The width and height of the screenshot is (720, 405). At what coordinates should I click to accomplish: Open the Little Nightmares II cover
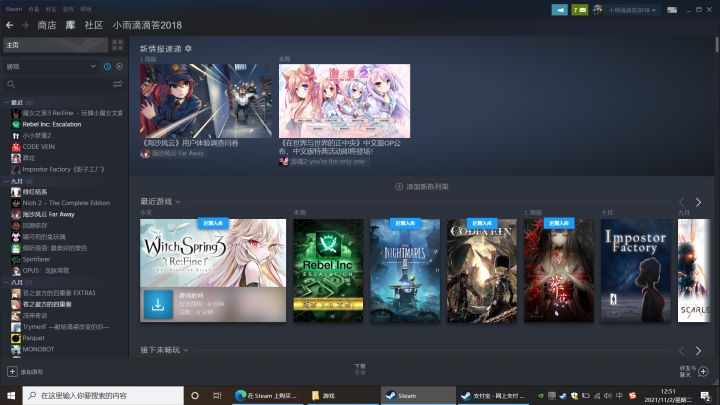click(405, 270)
